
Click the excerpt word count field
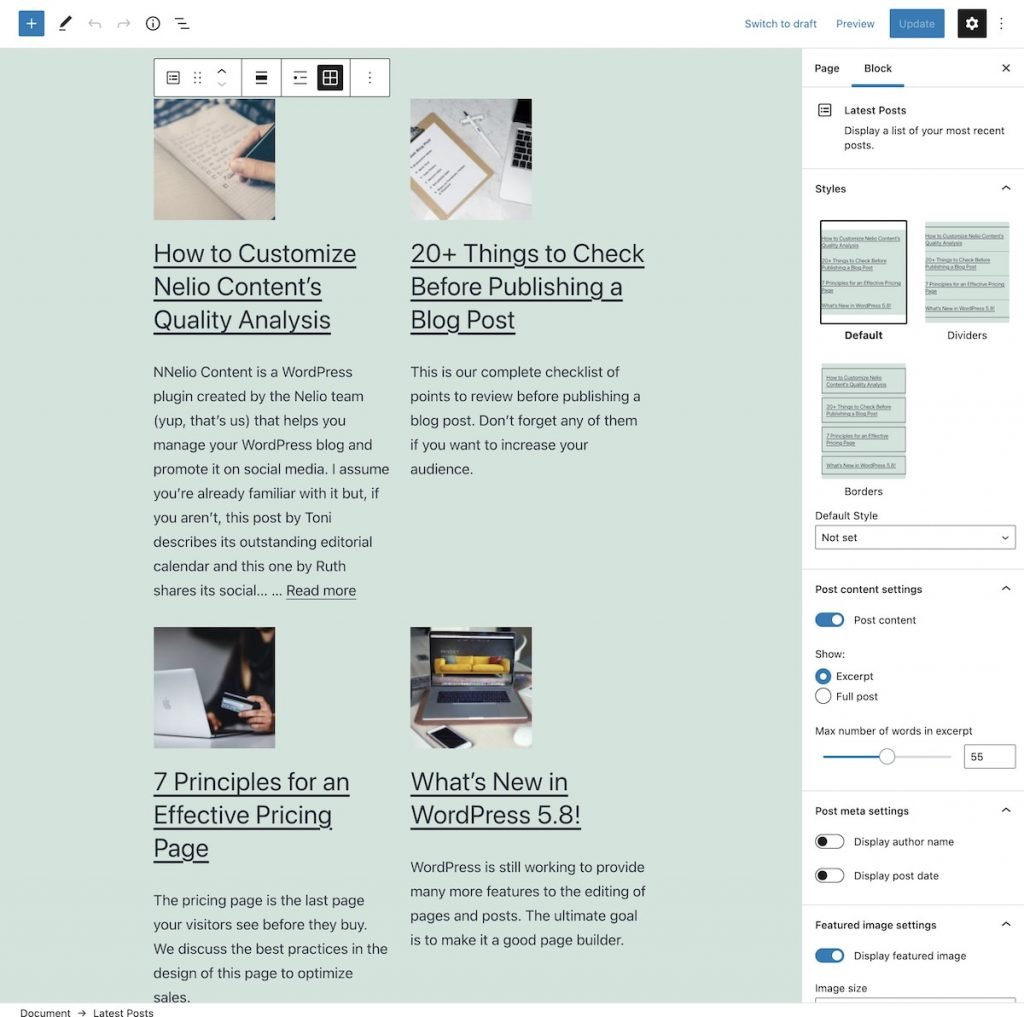click(x=989, y=756)
